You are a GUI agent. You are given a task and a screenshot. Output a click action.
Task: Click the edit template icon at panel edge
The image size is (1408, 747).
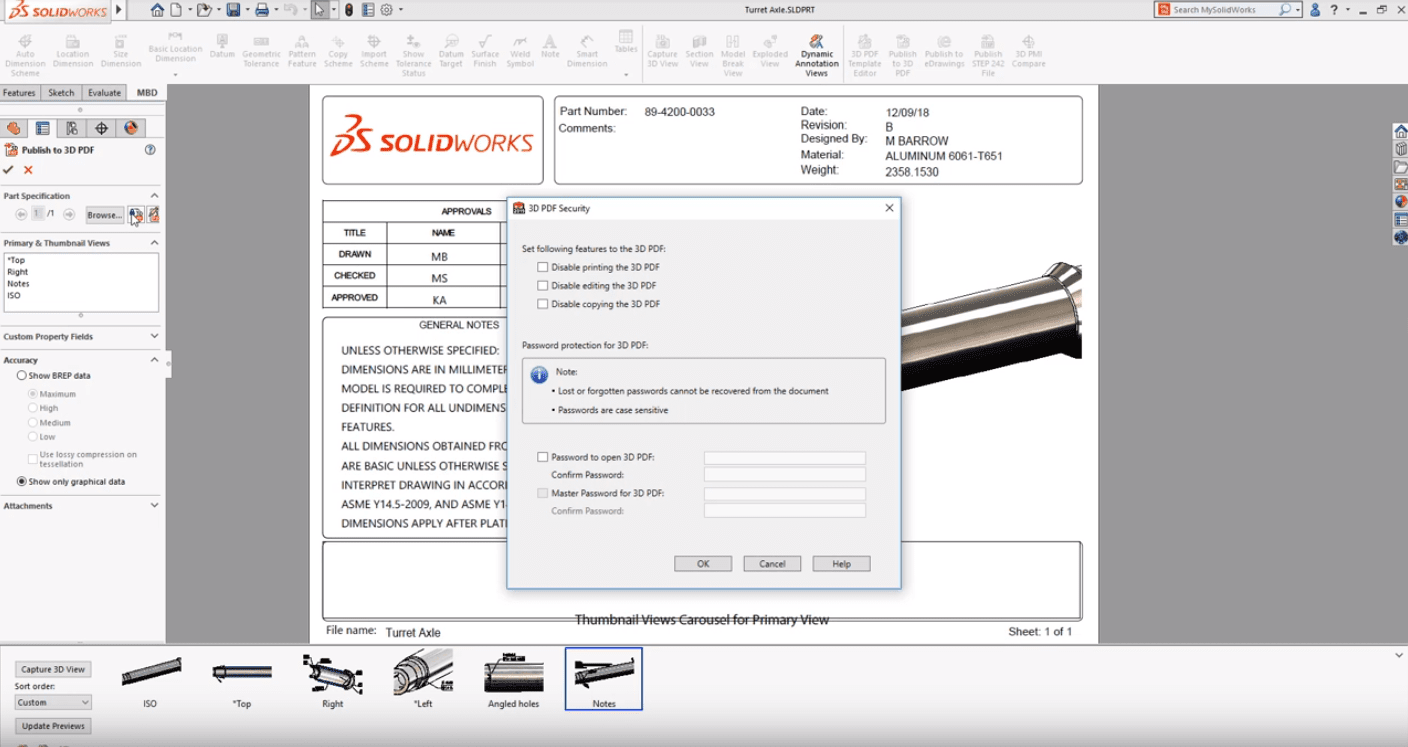[x=154, y=215]
